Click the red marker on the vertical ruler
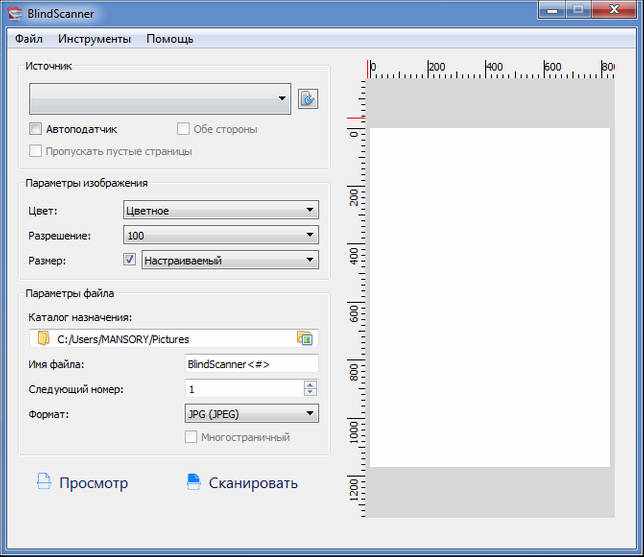The image size is (644, 557). pos(355,118)
